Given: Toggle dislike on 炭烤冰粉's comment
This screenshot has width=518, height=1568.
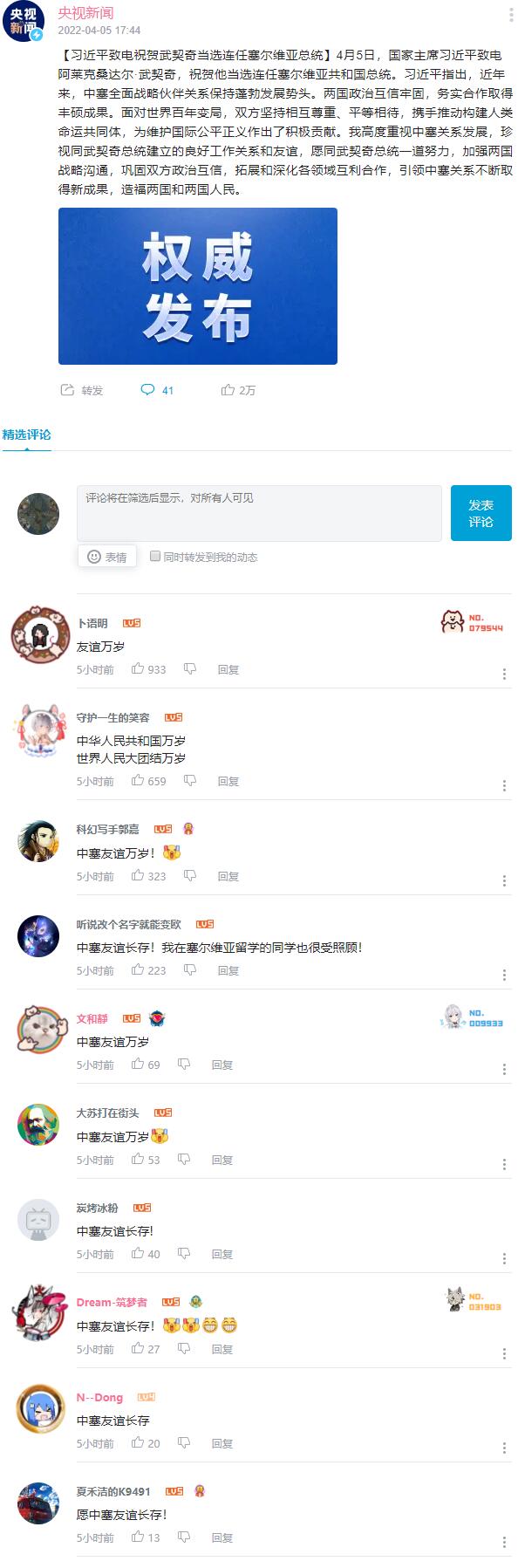Looking at the screenshot, I should 184,1254.
